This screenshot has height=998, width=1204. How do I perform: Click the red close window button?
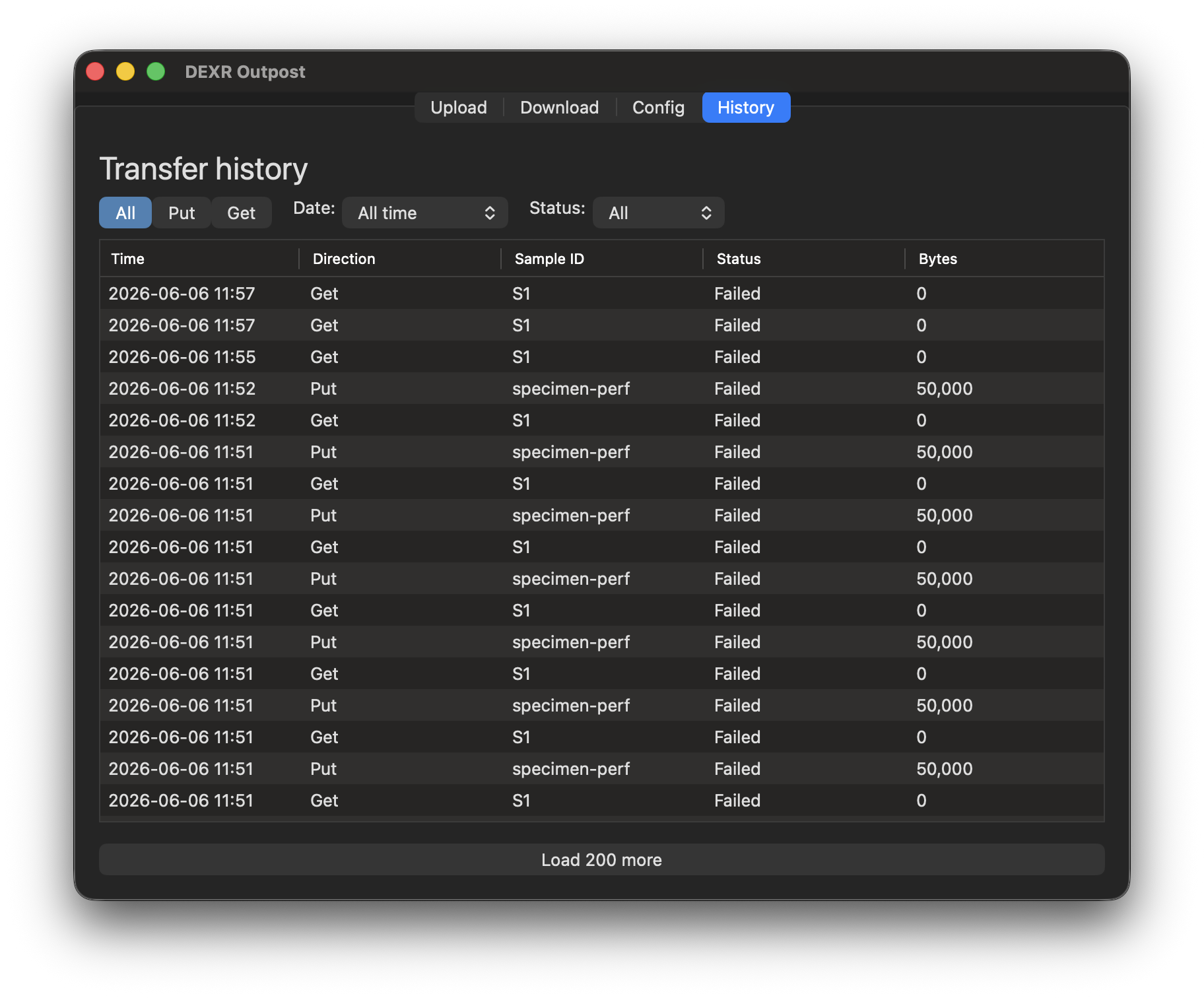(x=95, y=71)
